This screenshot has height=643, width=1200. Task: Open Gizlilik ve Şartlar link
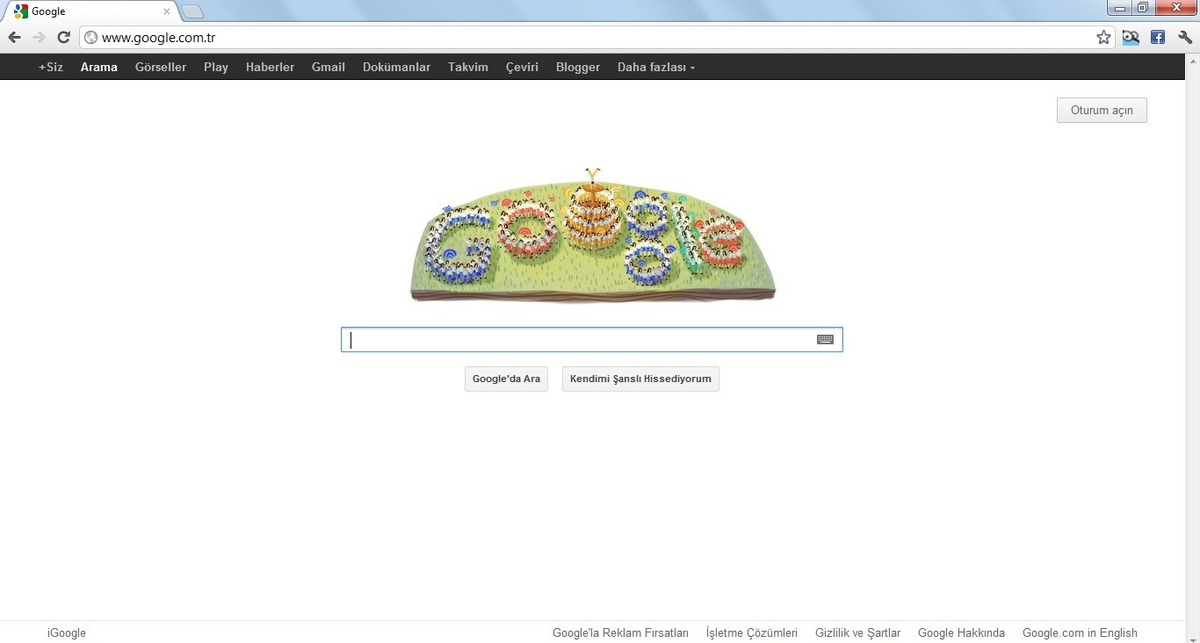point(858,633)
